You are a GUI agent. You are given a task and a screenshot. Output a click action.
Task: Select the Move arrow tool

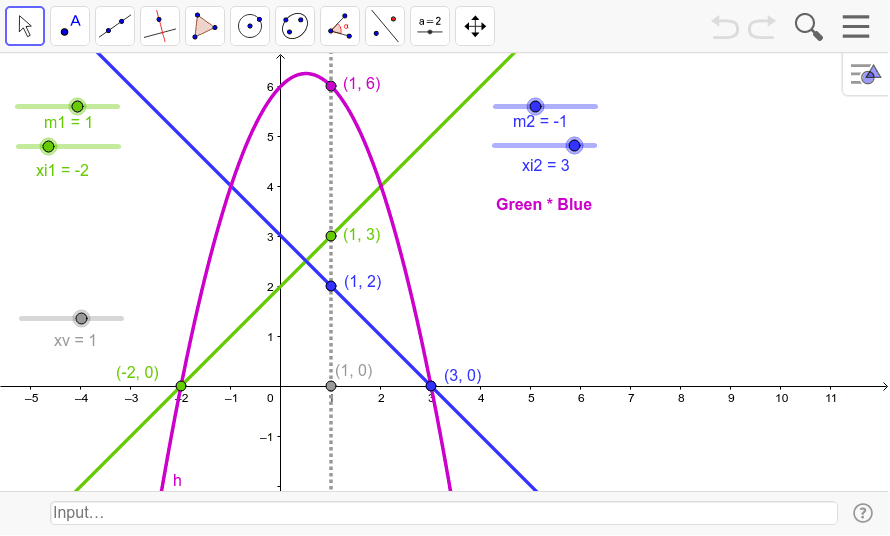coord(25,26)
